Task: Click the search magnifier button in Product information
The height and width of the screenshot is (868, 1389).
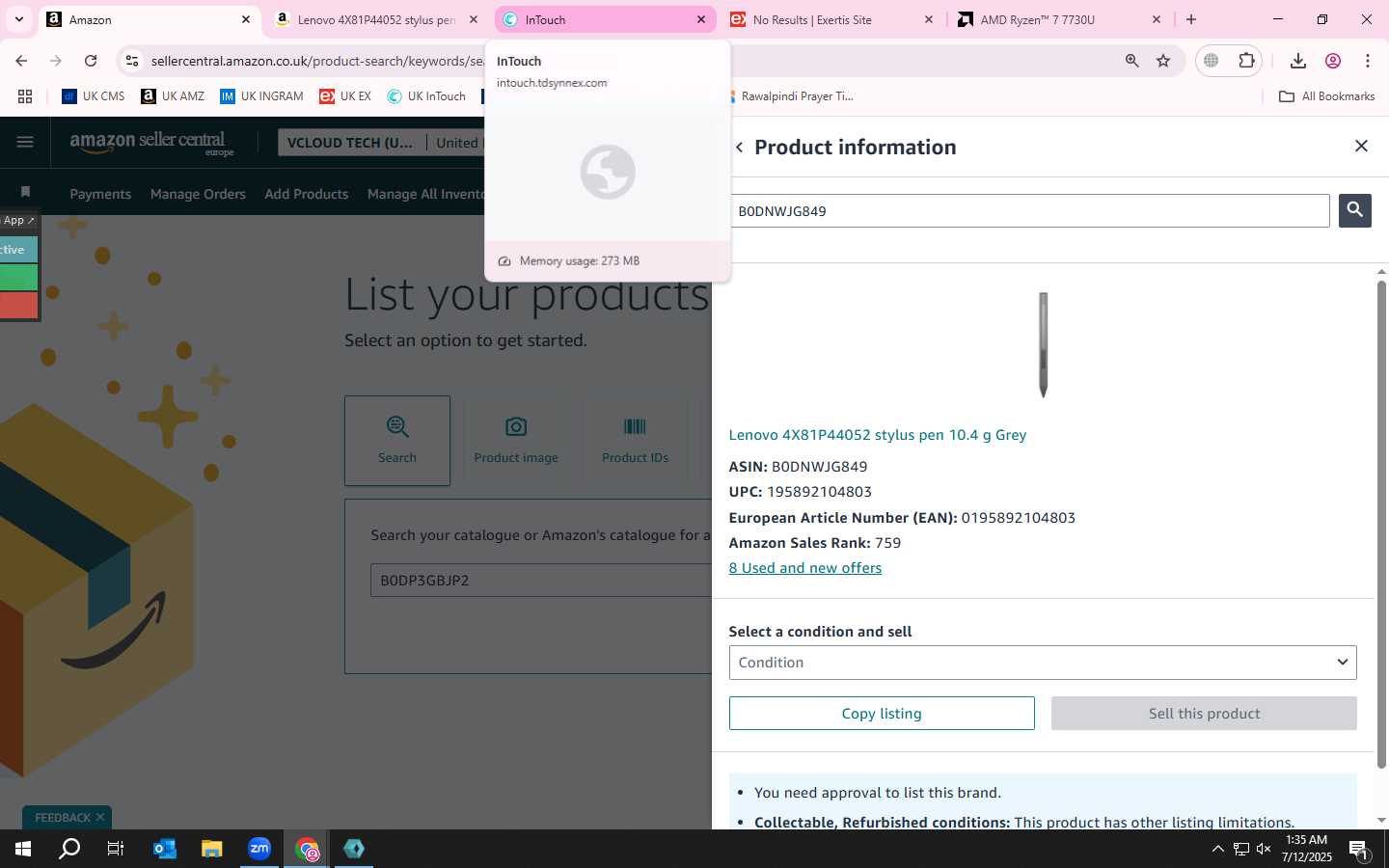Action: click(1354, 210)
